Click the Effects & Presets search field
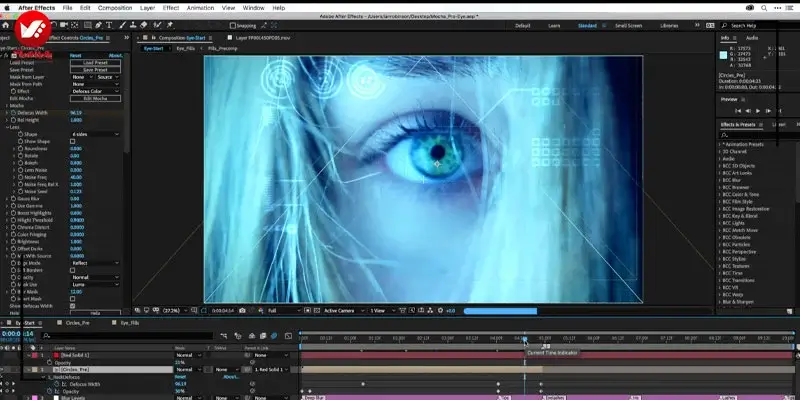 click(x=757, y=135)
